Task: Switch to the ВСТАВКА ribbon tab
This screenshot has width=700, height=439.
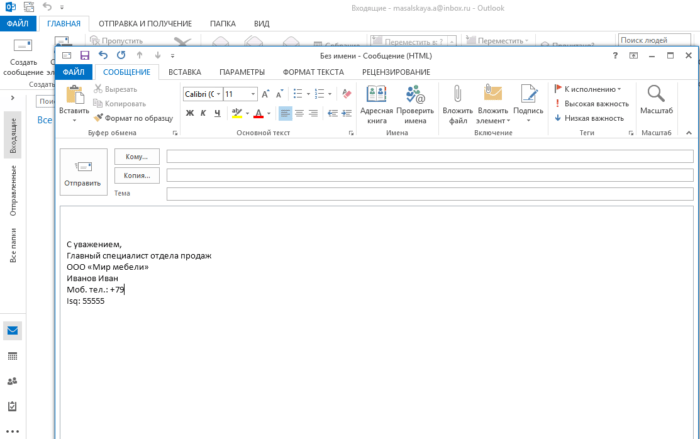Action: (x=185, y=72)
